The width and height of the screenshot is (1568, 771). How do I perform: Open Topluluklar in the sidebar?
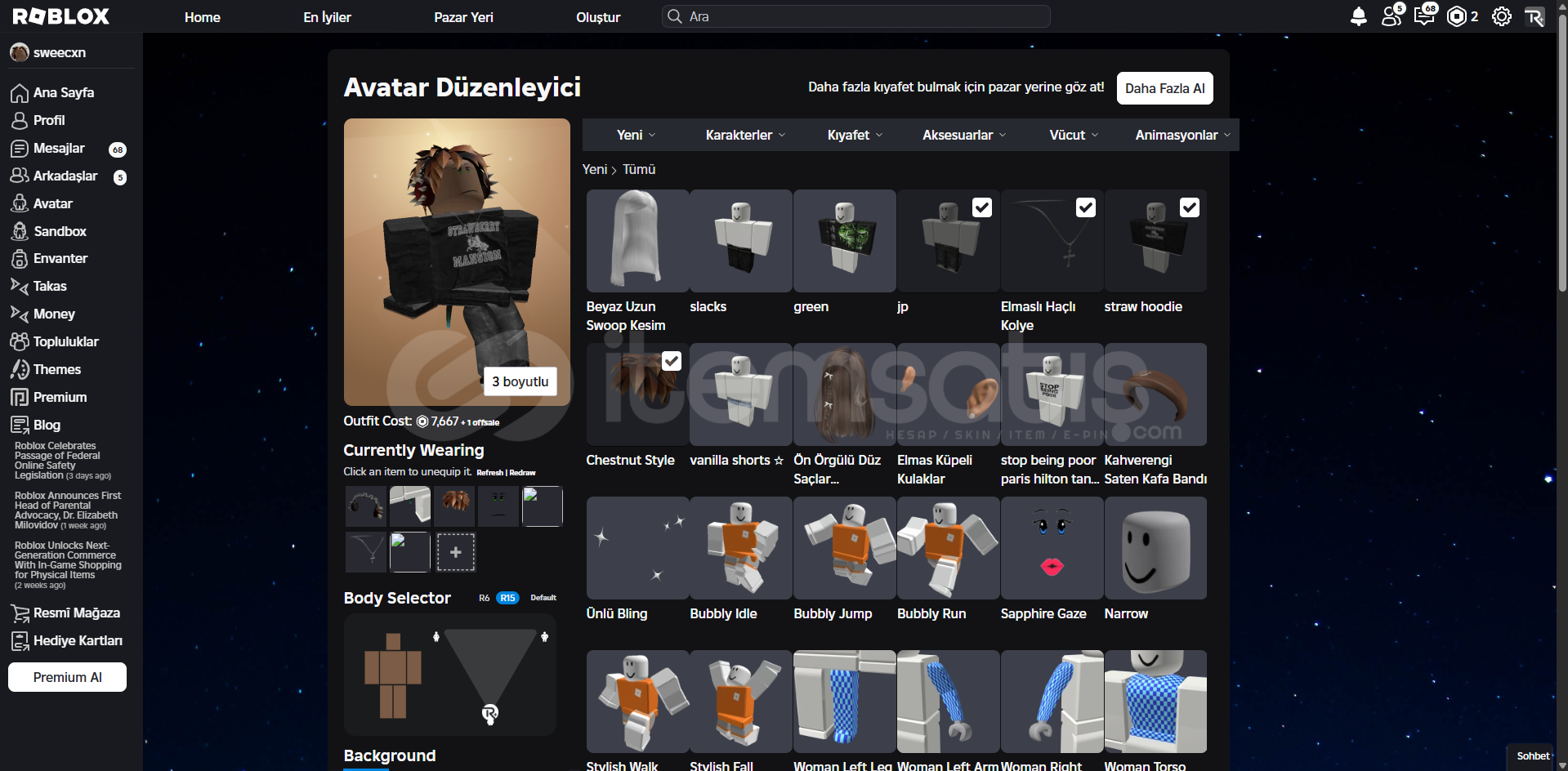pyautogui.click(x=67, y=342)
